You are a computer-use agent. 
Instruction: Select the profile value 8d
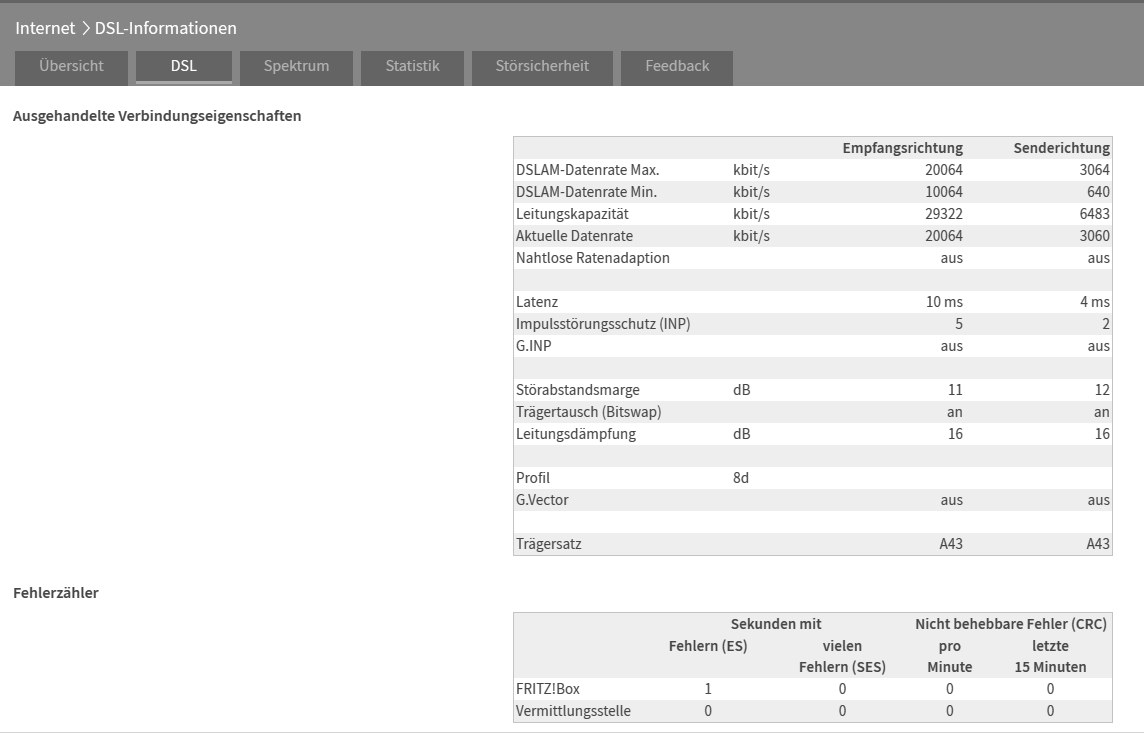tap(741, 478)
